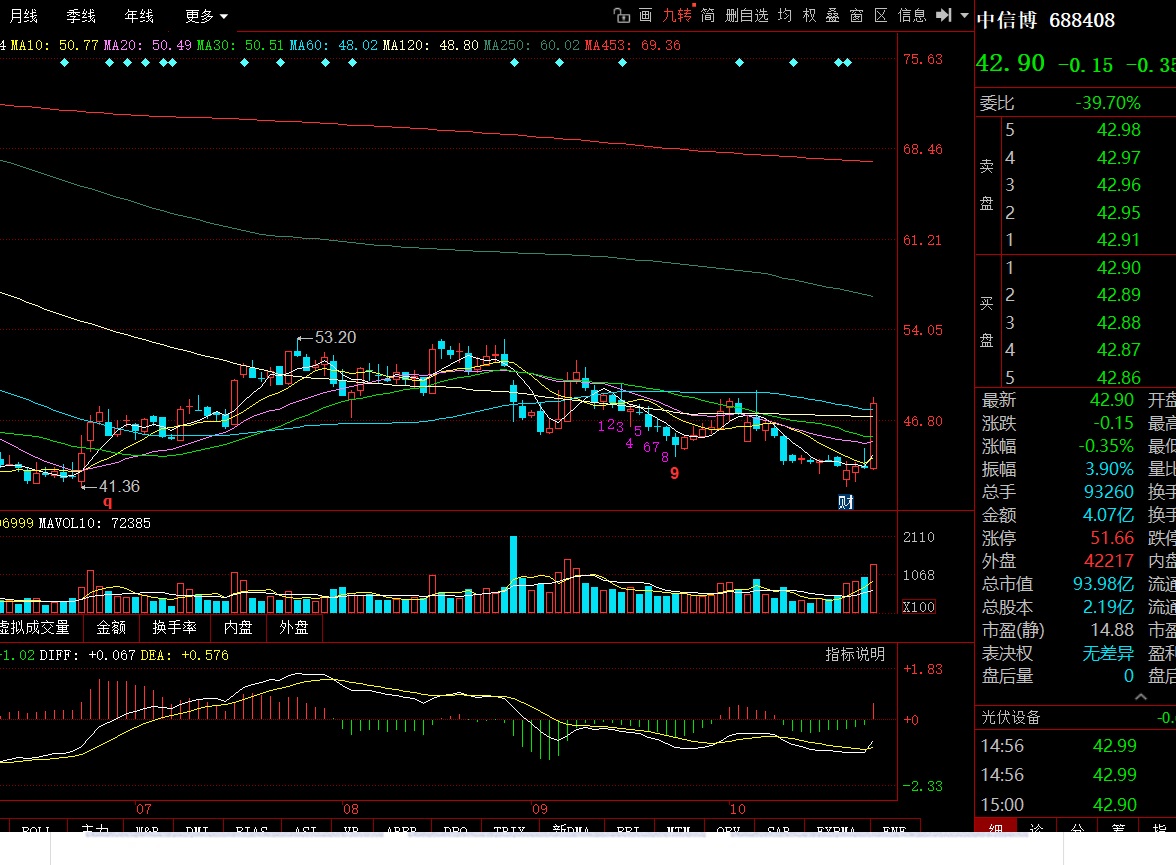Click the 15:00 trade tick row
This screenshot has width=1176, height=865.
click(x=1076, y=804)
